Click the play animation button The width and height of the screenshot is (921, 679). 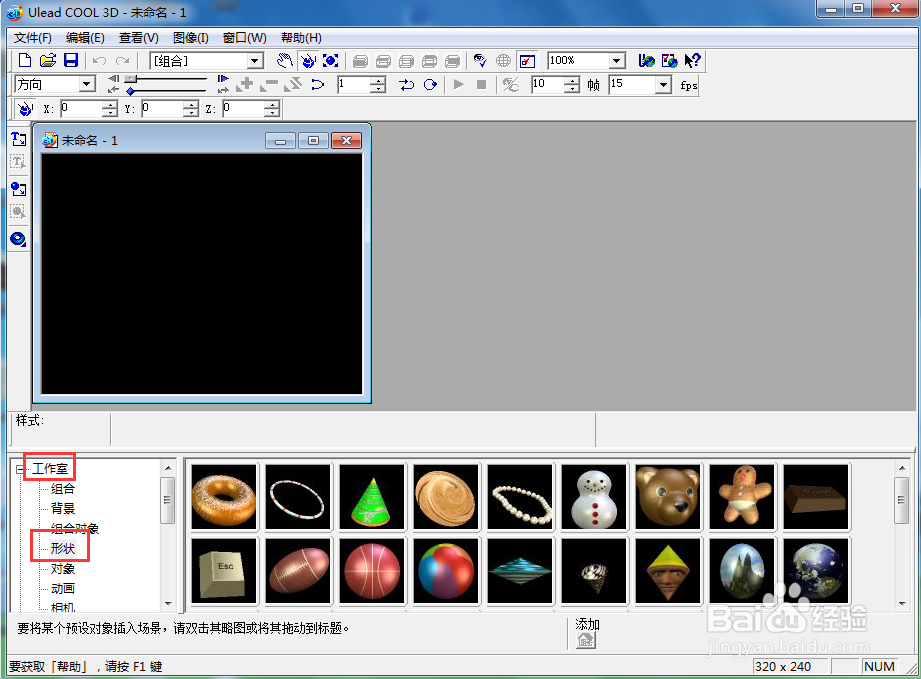point(459,85)
